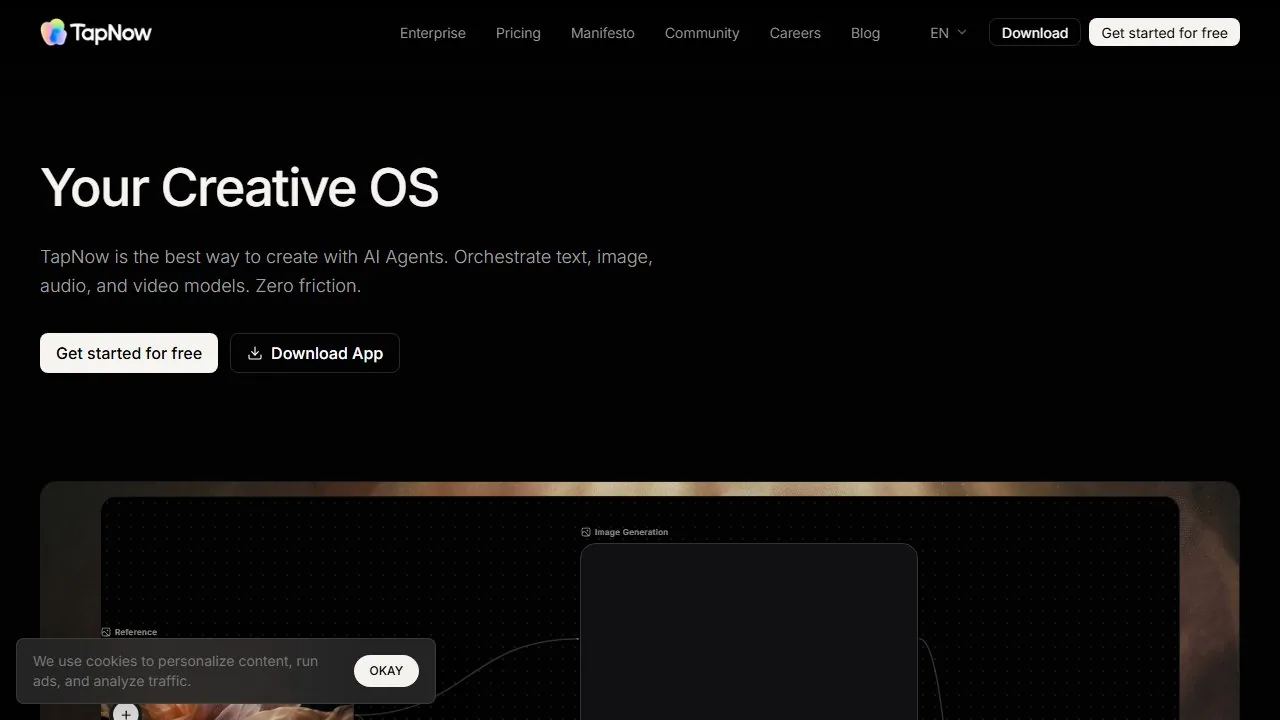This screenshot has width=1280, height=720.
Task: Click the Image Generation node canvas
Action: click(749, 632)
